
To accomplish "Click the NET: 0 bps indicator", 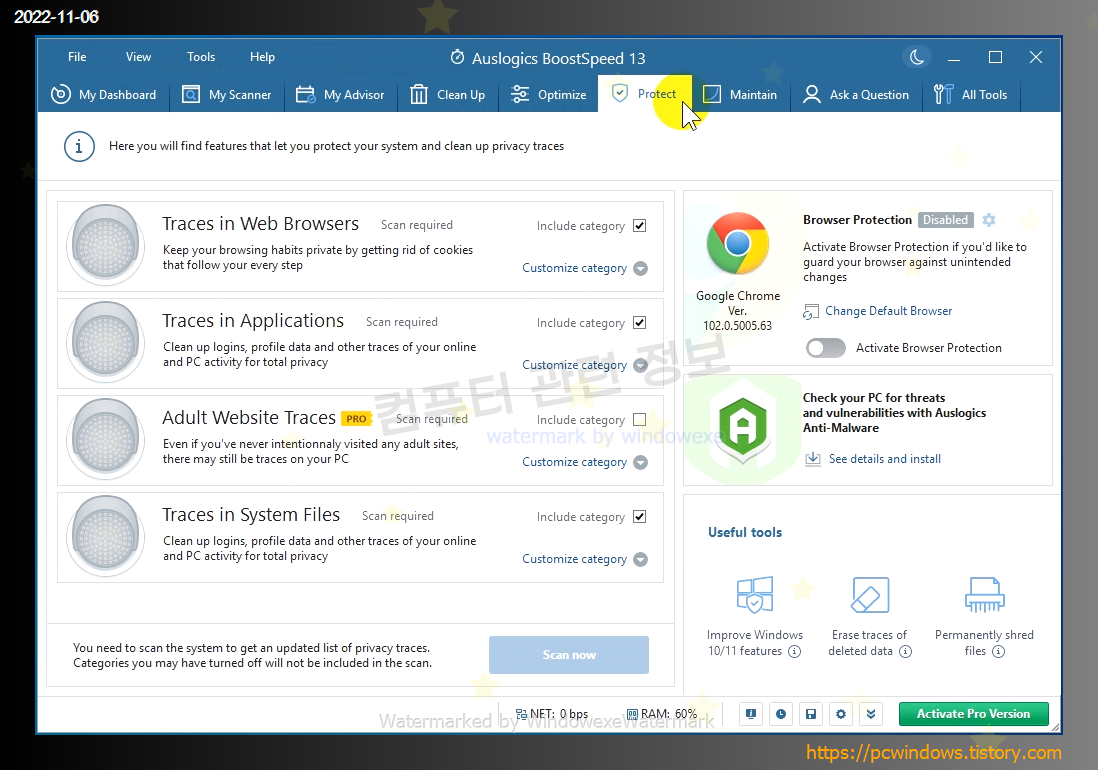I will click(x=552, y=714).
